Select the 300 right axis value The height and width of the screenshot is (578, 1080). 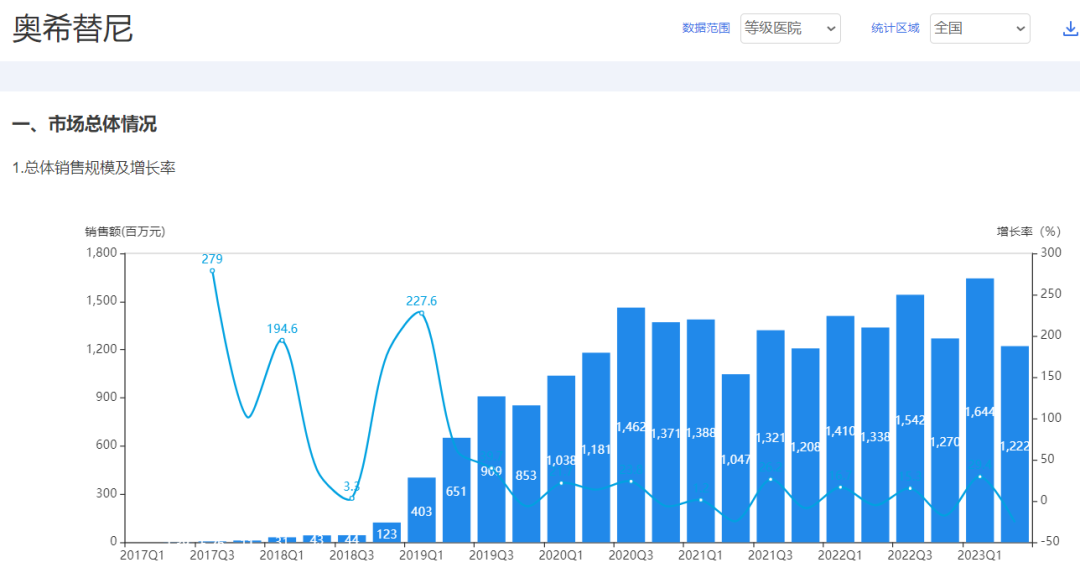[1051, 253]
